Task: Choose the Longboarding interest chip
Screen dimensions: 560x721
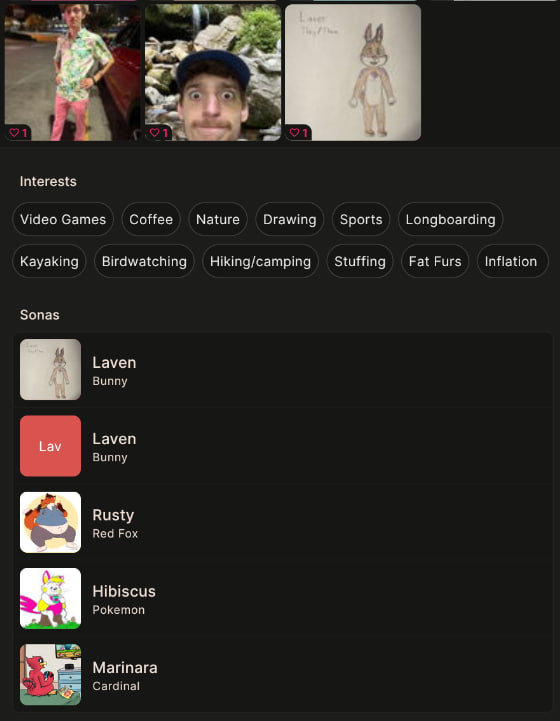Action: pos(451,219)
